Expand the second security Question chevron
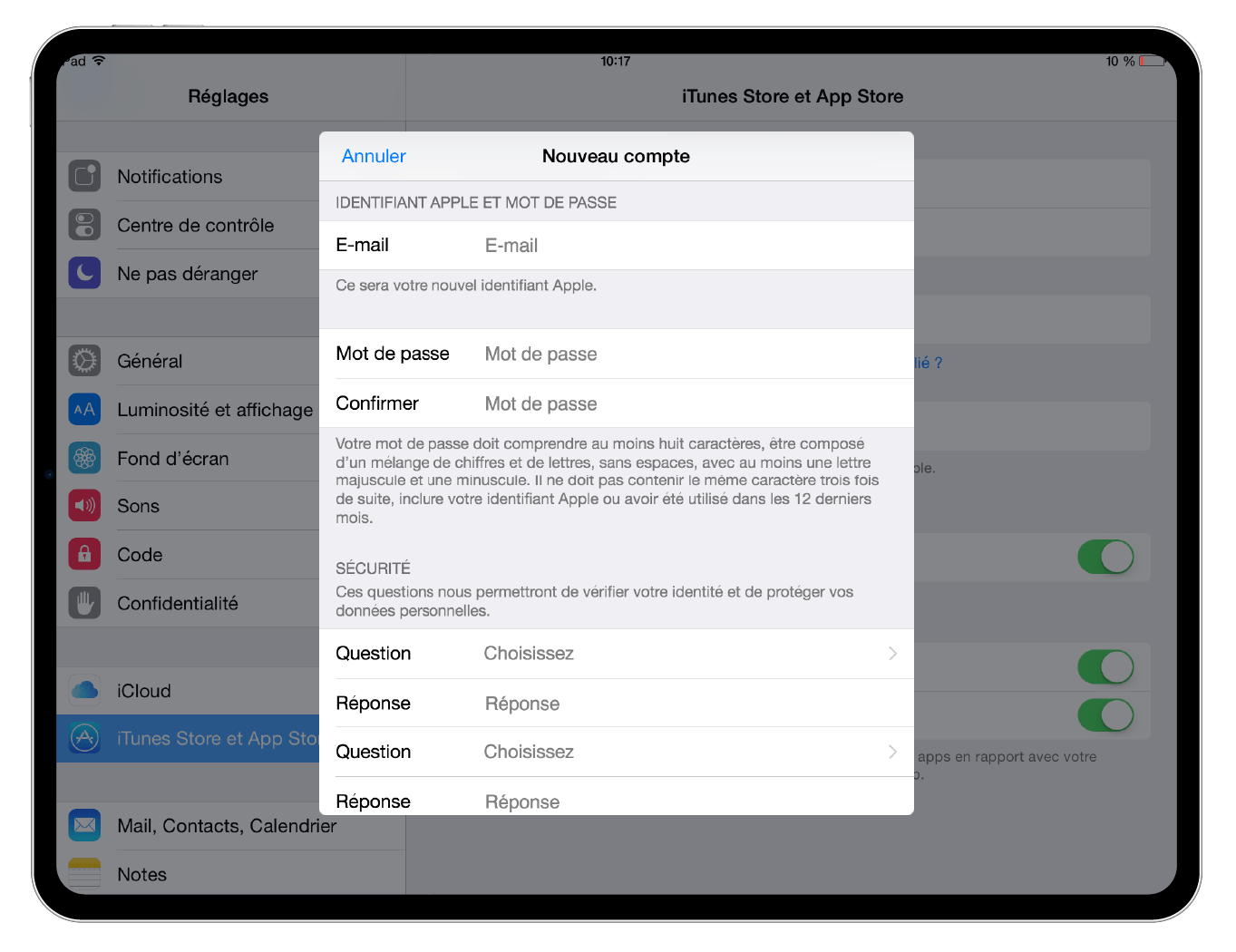 [892, 752]
